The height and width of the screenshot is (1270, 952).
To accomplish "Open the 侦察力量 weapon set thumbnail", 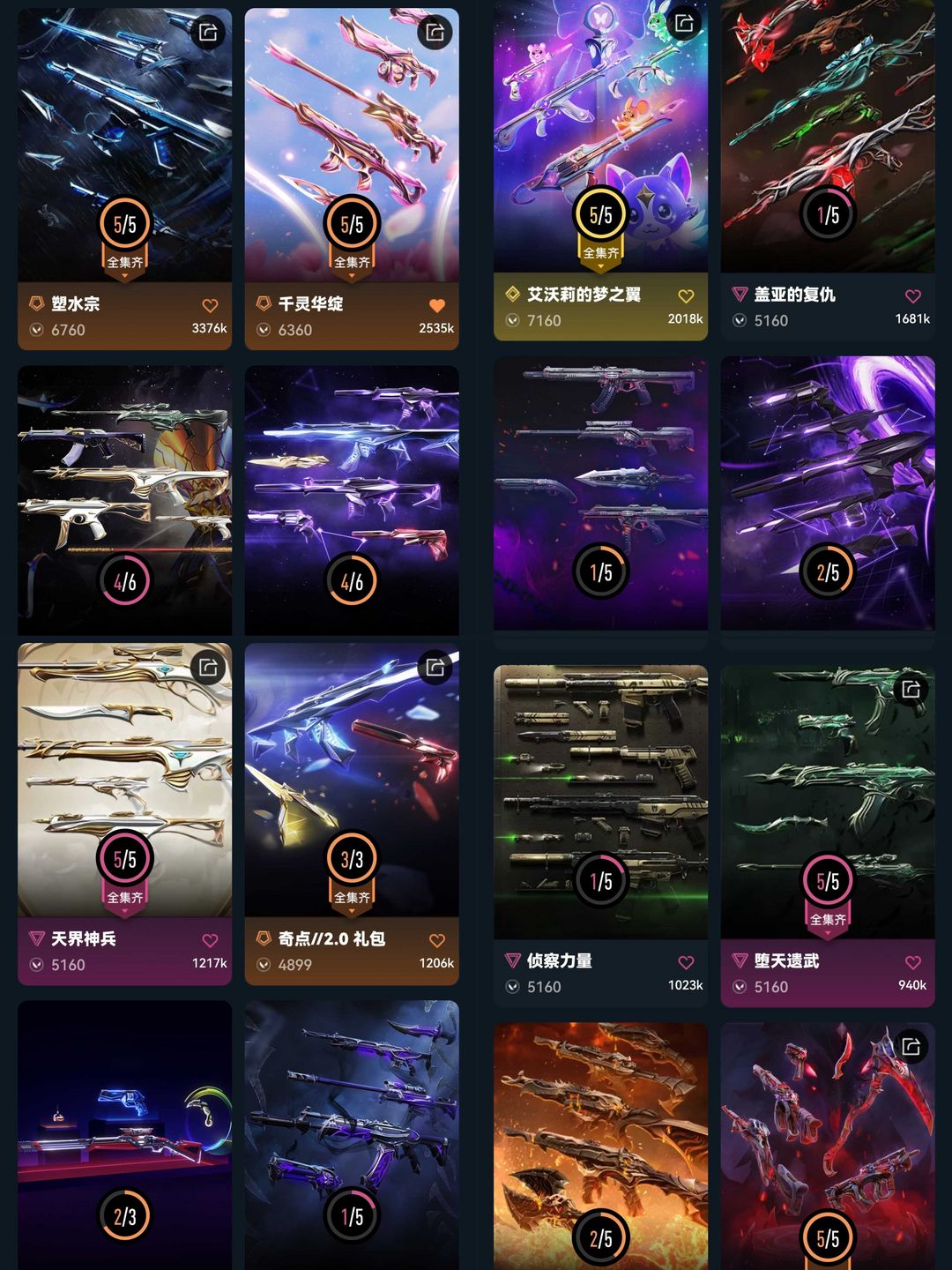I will (x=600, y=802).
